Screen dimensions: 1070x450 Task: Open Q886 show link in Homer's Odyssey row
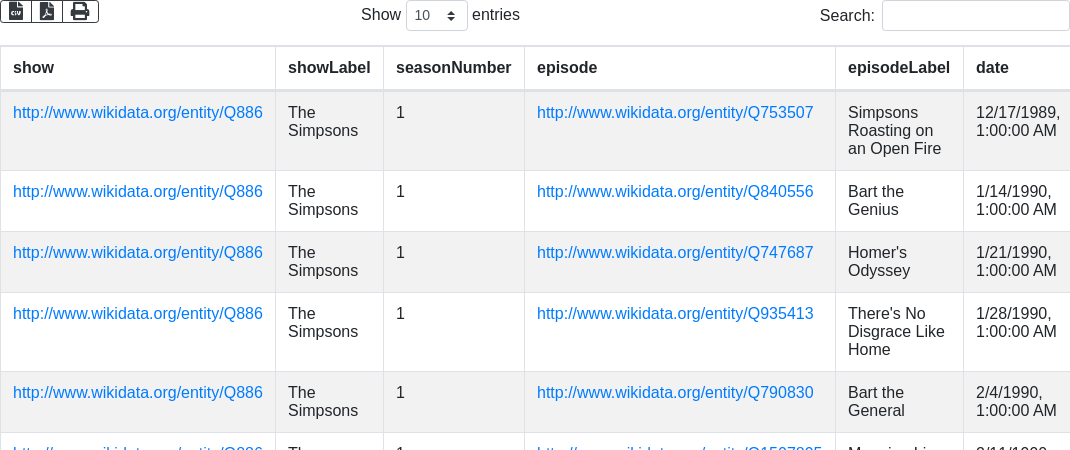[x=138, y=253]
